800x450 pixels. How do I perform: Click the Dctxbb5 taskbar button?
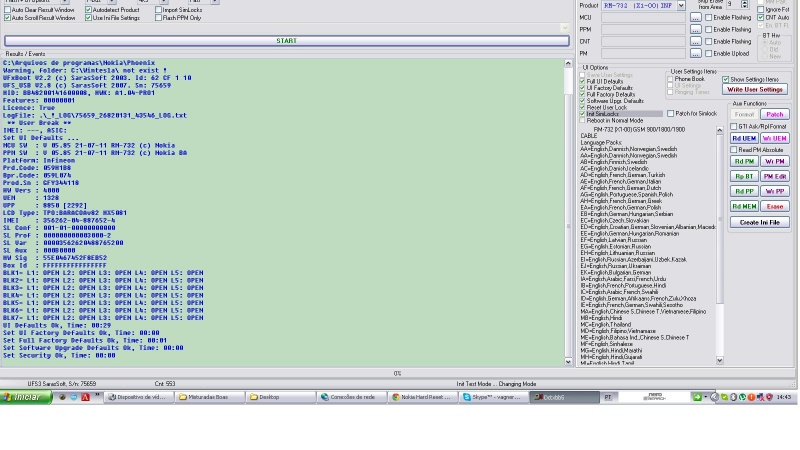point(564,397)
